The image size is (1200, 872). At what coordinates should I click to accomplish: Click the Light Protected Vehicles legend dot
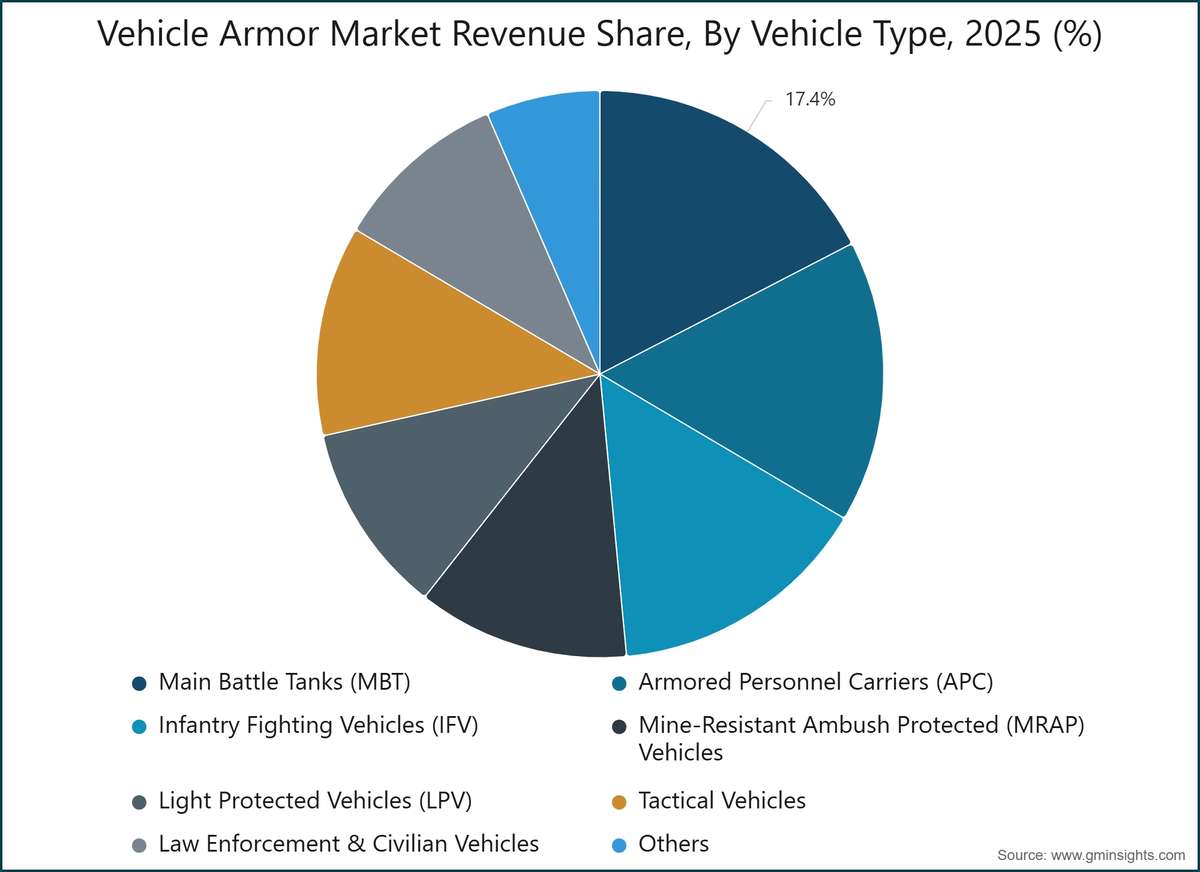tap(139, 801)
